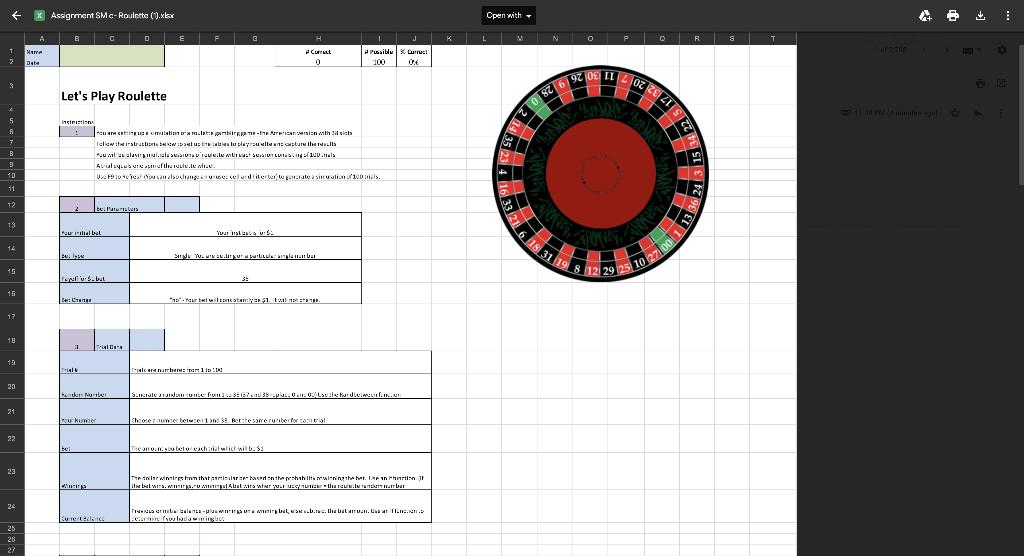
Task: Open preview's more actions three-dot menu
Action: (x=1008, y=16)
